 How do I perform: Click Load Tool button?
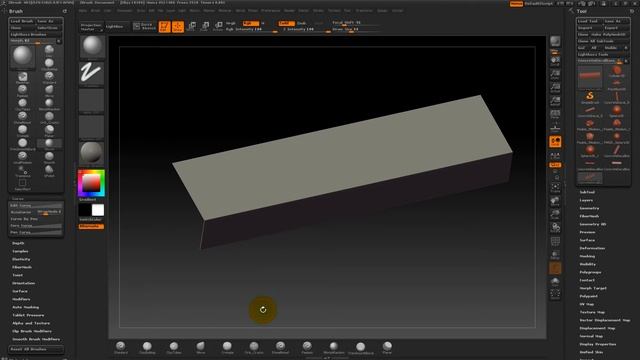pyautogui.click(x=589, y=21)
